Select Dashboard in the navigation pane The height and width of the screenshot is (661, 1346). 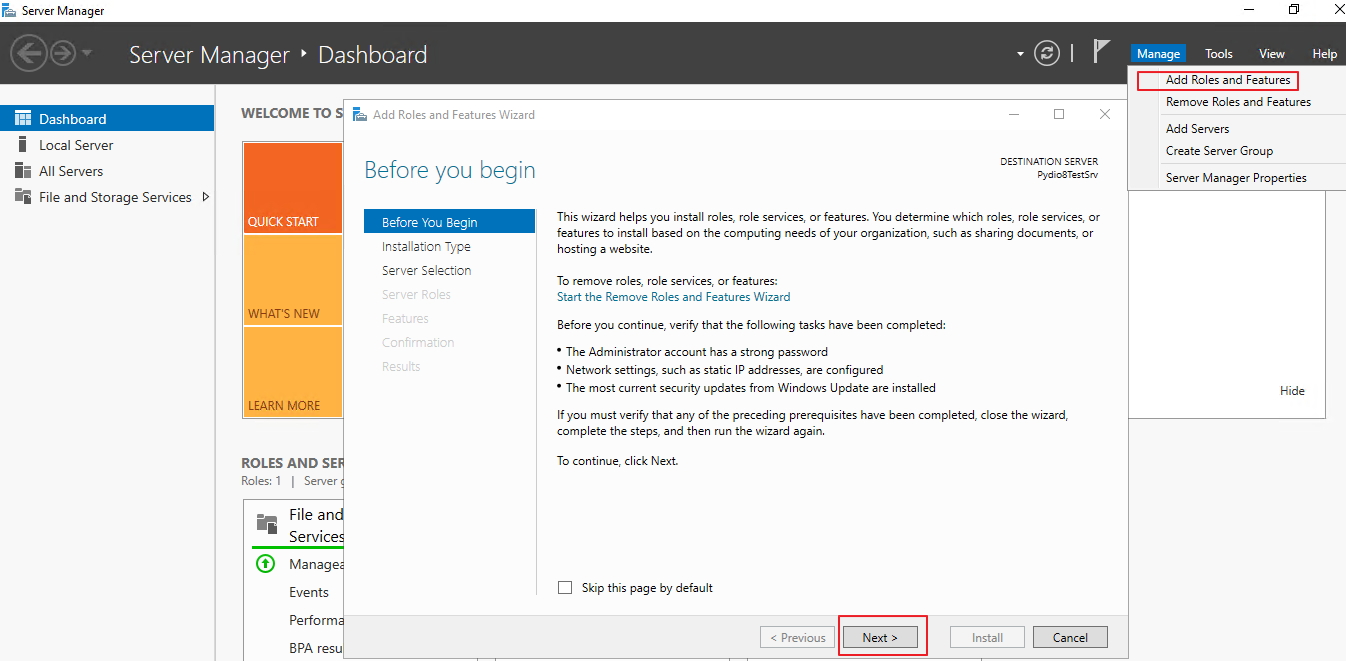[107, 118]
